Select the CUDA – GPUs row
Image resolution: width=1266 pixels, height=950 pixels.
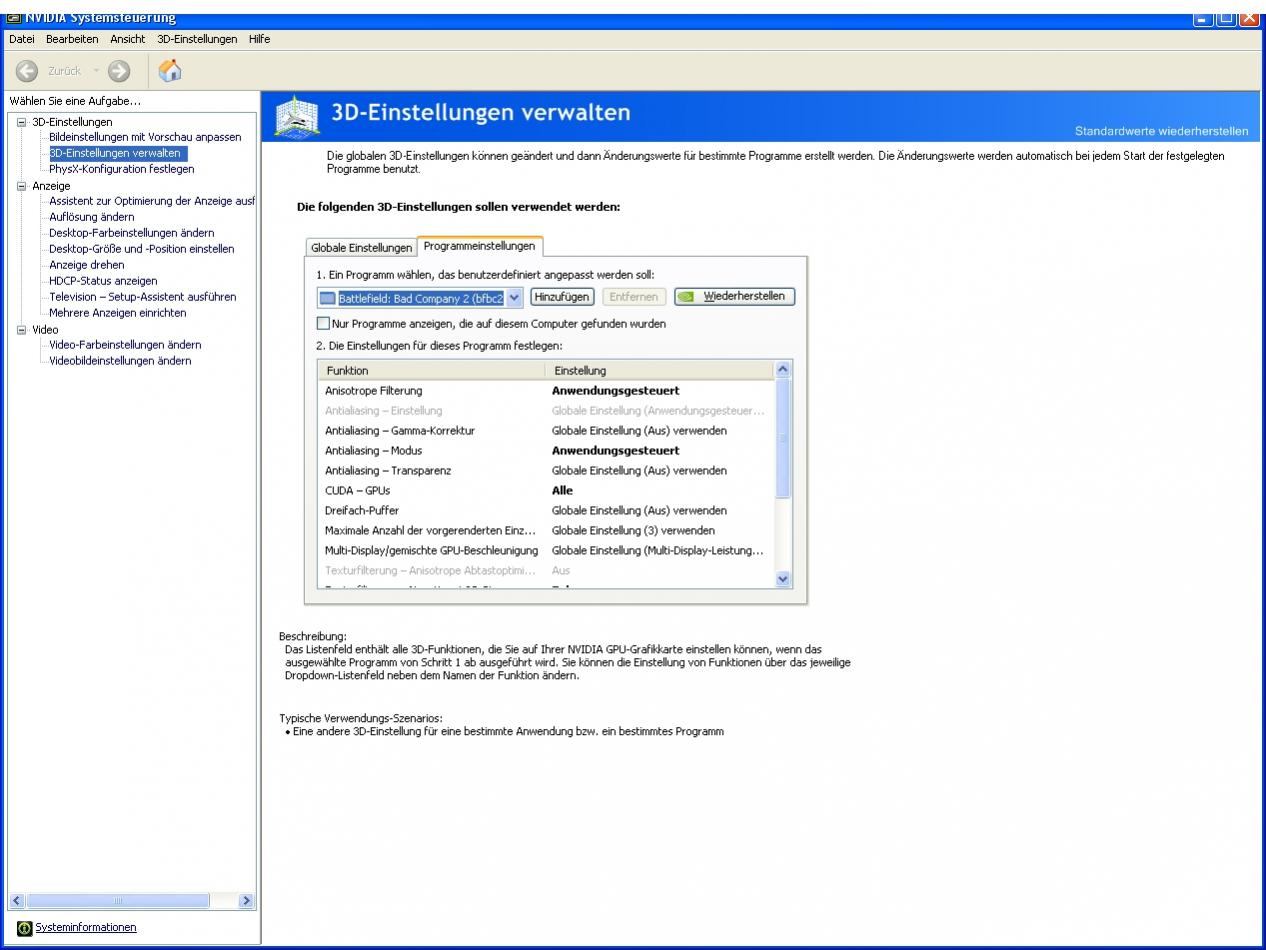click(x=546, y=491)
